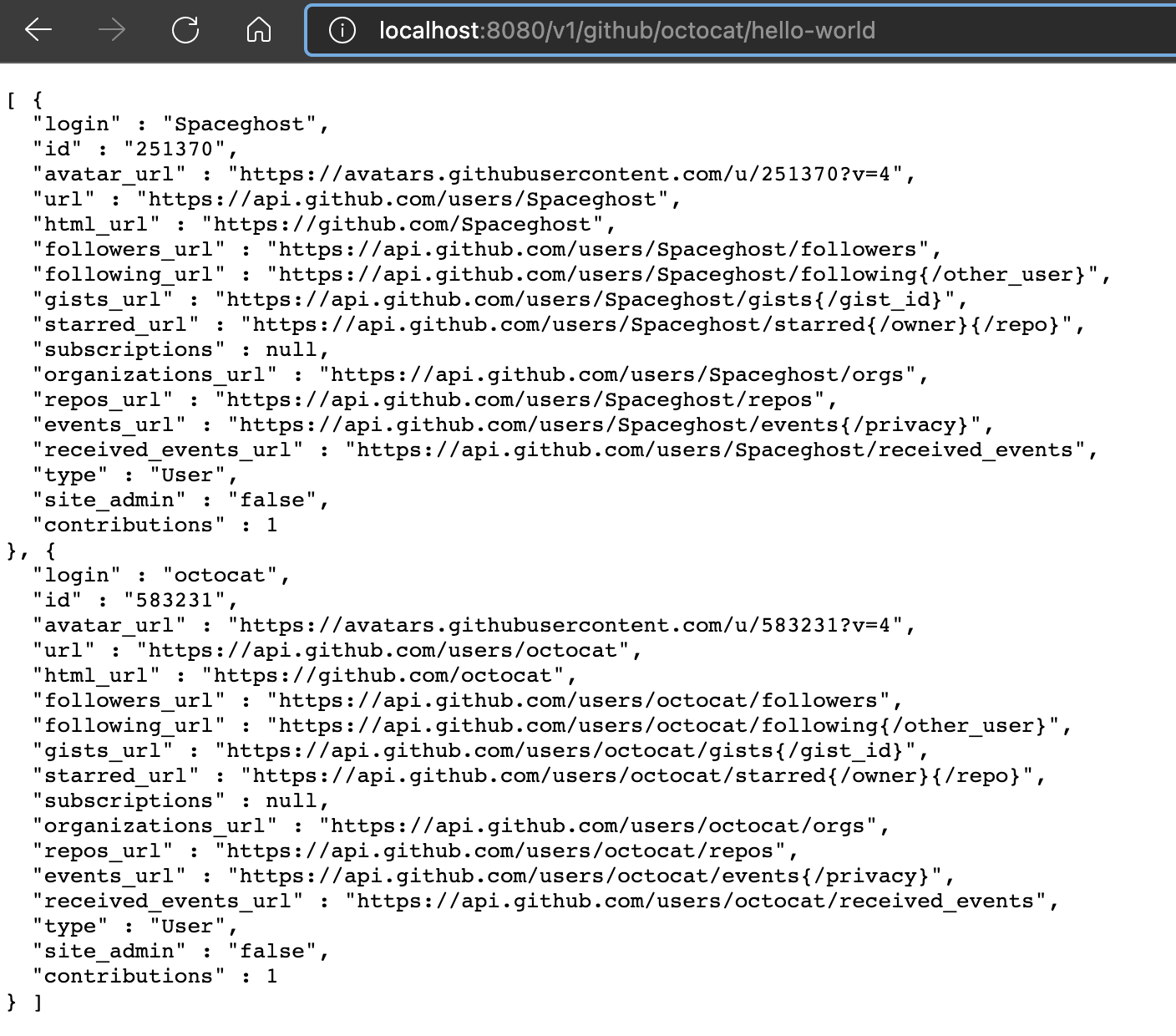Focus the address bar with localhost:8080 URL
Viewport: 1176px width, 1036px height.
(741, 31)
